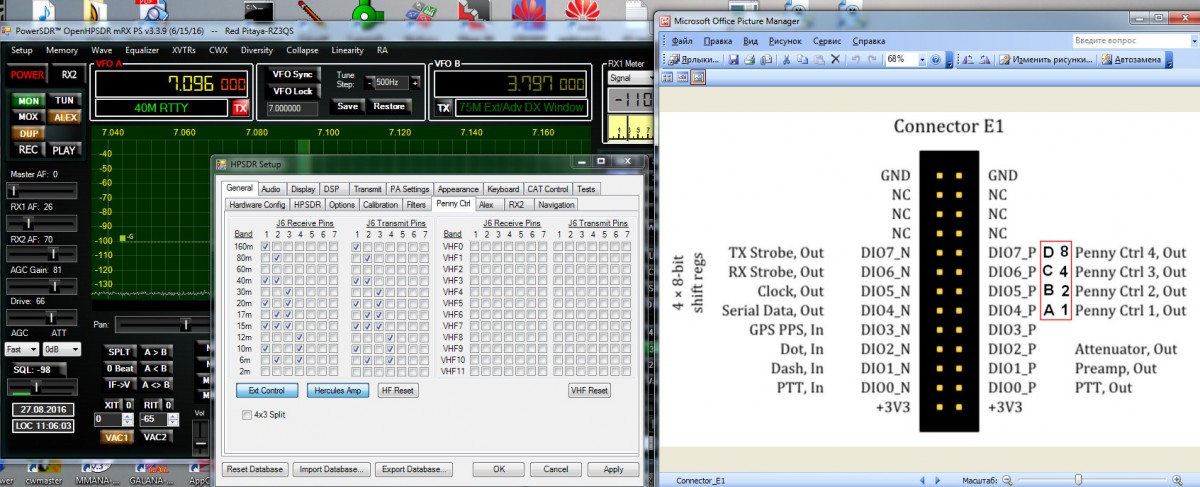Open Ярлыки shortcuts pane in Picture Manager
Screen dimensions: 1200x487
(693, 59)
